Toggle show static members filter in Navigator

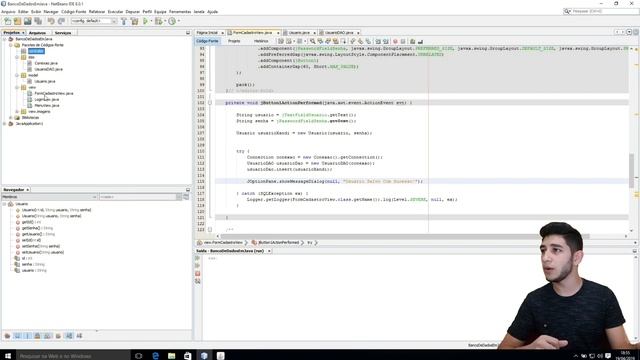(27, 336)
